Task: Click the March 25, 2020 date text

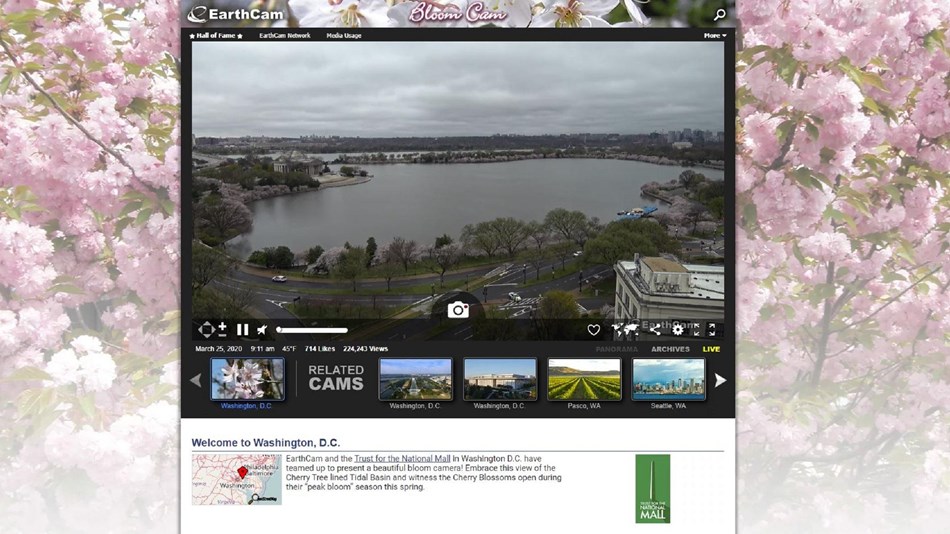Action: click(218, 349)
